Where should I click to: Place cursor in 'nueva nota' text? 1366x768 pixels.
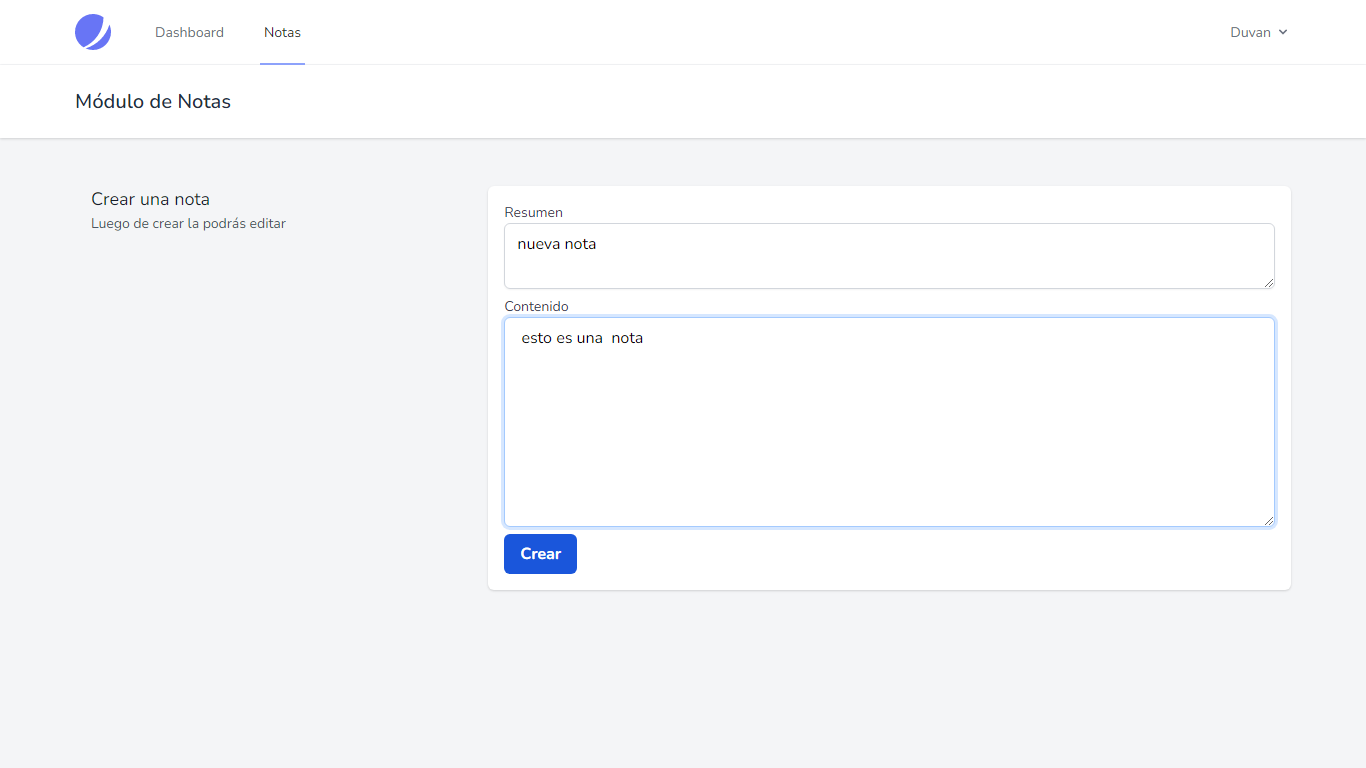[x=557, y=244]
